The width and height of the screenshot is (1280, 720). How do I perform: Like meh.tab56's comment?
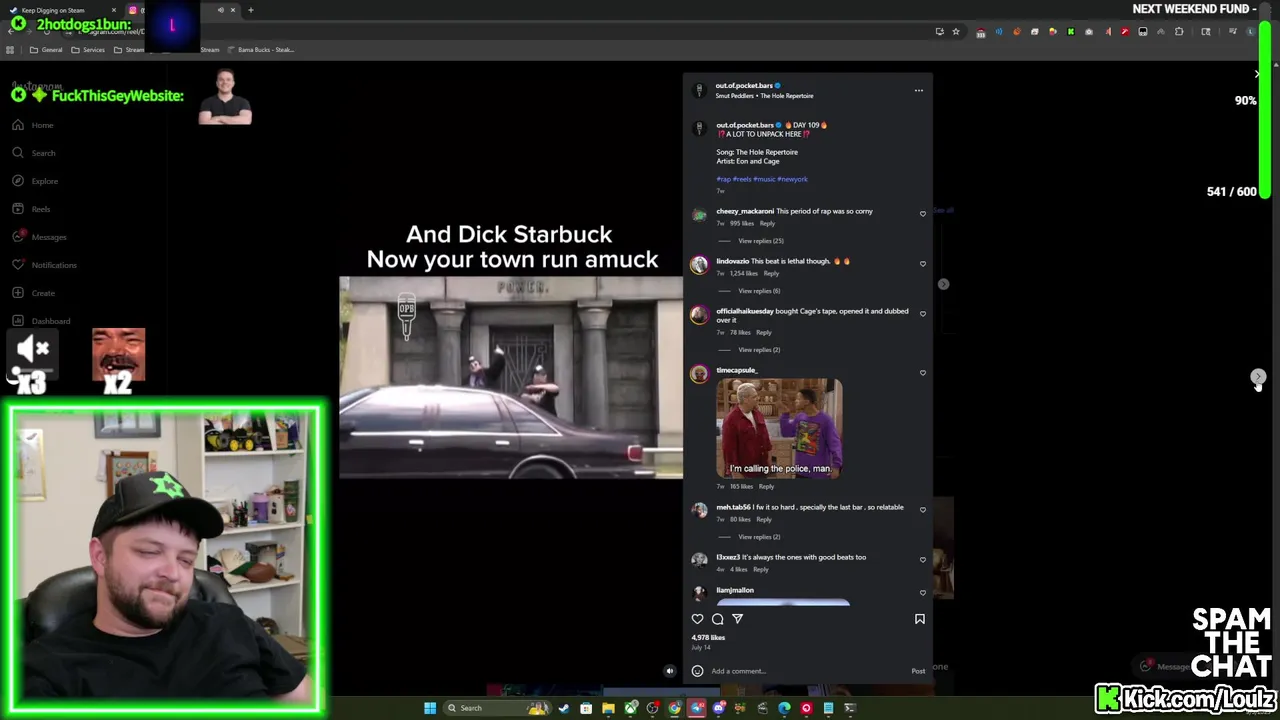pos(923,509)
